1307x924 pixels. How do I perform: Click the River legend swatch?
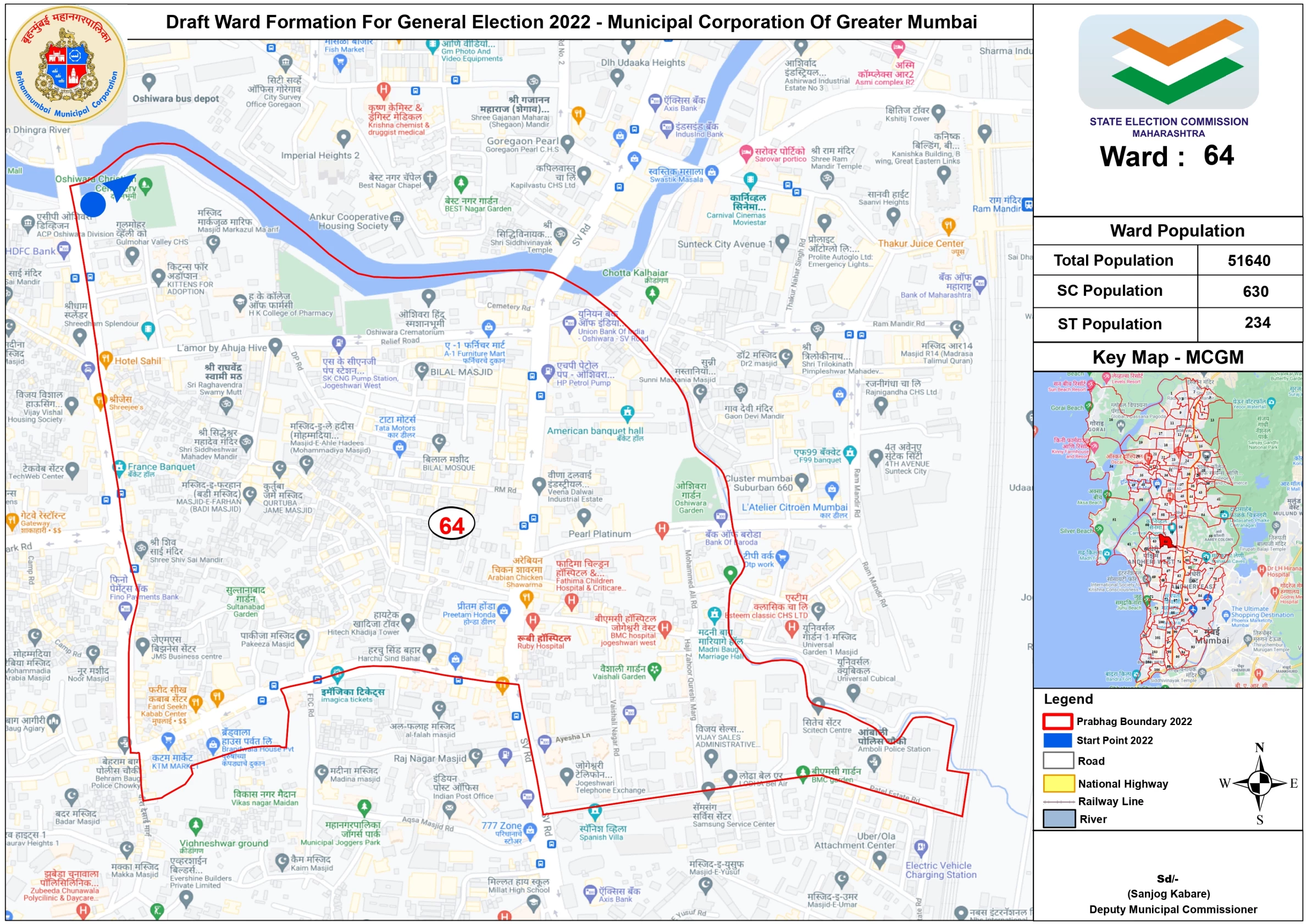coord(1059,819)
